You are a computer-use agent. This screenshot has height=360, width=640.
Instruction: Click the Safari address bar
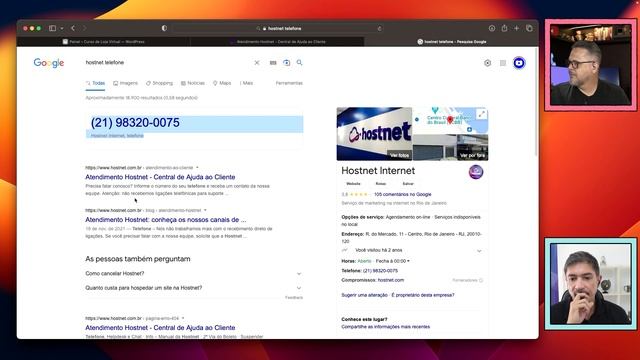pos(278,29)
